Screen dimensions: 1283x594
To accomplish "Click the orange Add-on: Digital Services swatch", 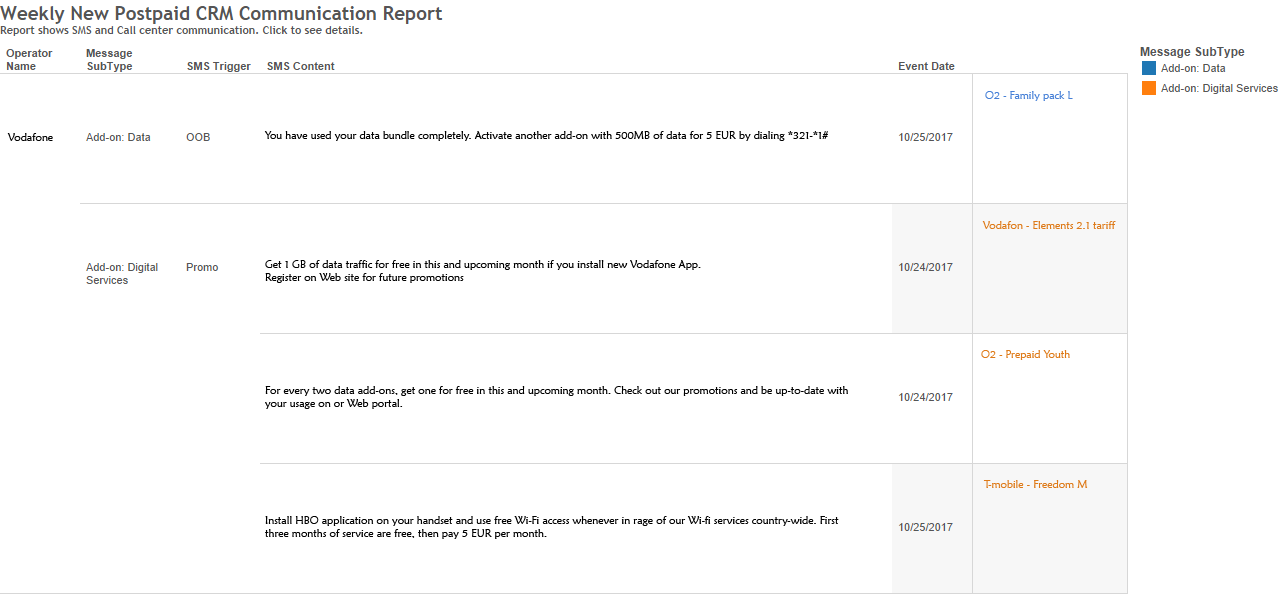I will click(1149, 88).
